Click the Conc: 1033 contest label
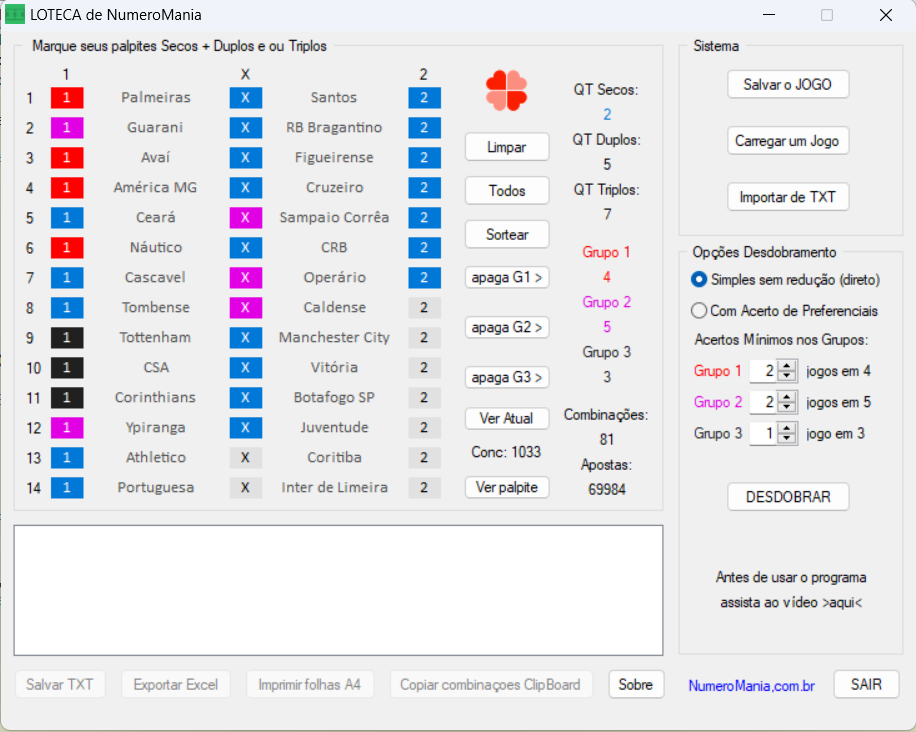 click(x=506, y=452)
